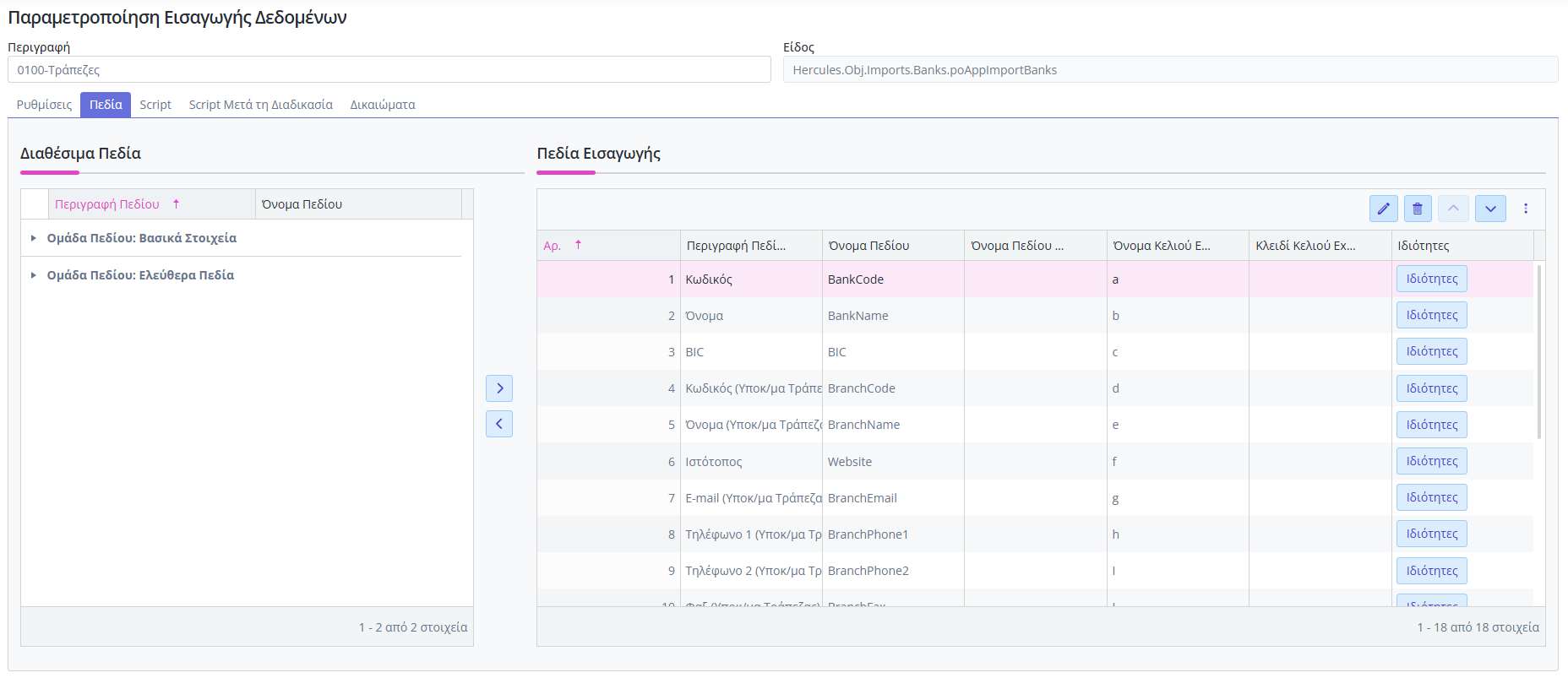This screenshot has width=1568, height=678.
Task: Click Ιδιότητες button for BankName row
Action: (1432, 315)
